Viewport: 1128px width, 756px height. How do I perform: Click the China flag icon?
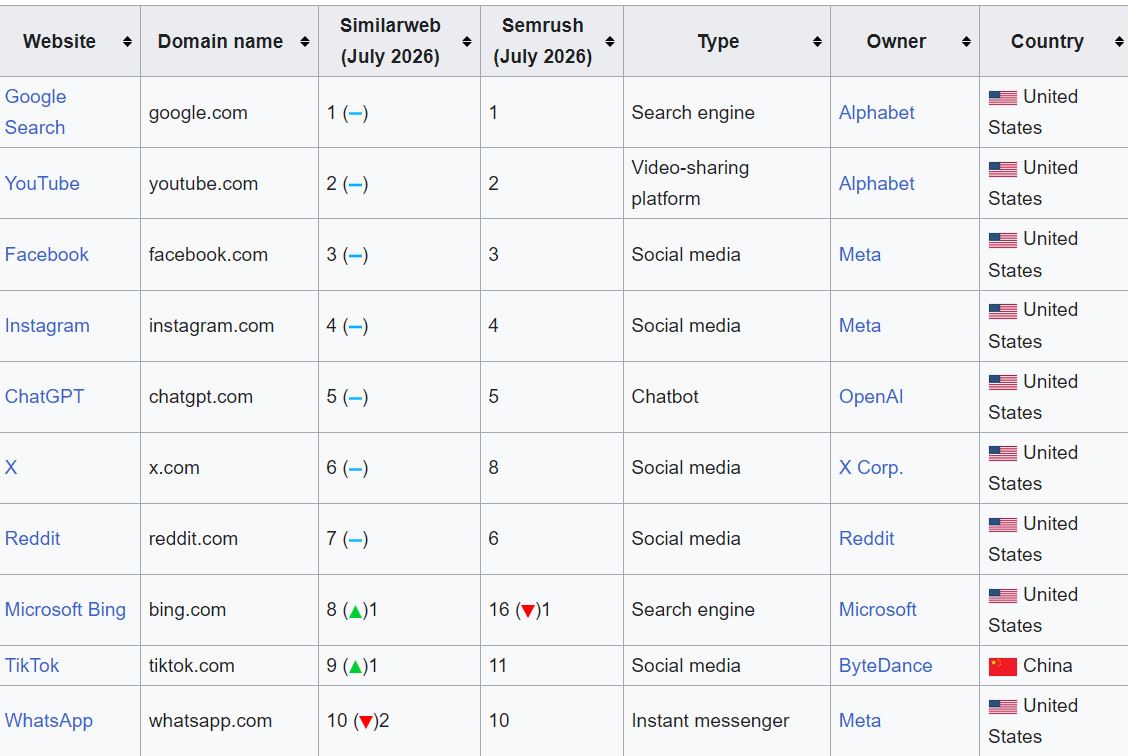(x=1002, y=666)
